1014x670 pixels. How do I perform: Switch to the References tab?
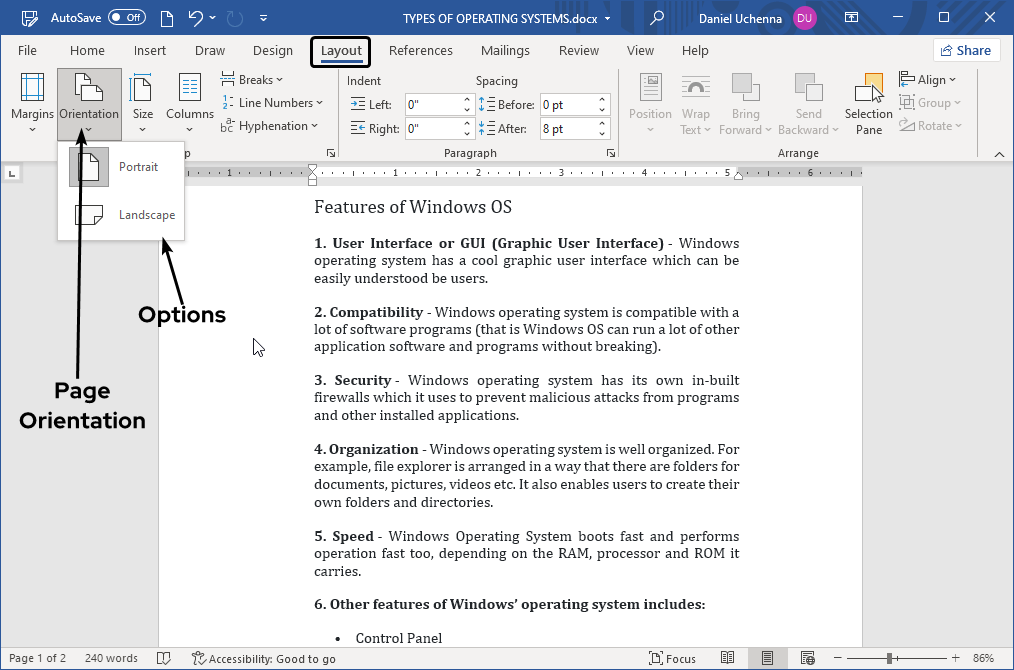point(421,50)
